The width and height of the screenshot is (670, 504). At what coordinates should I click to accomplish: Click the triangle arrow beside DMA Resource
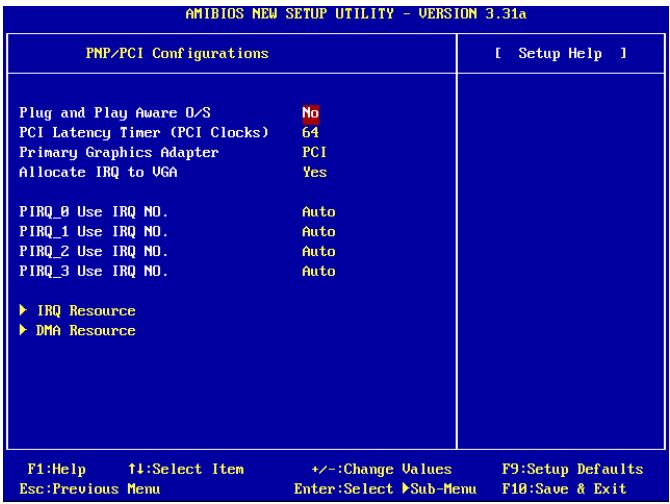pos(23,330)
